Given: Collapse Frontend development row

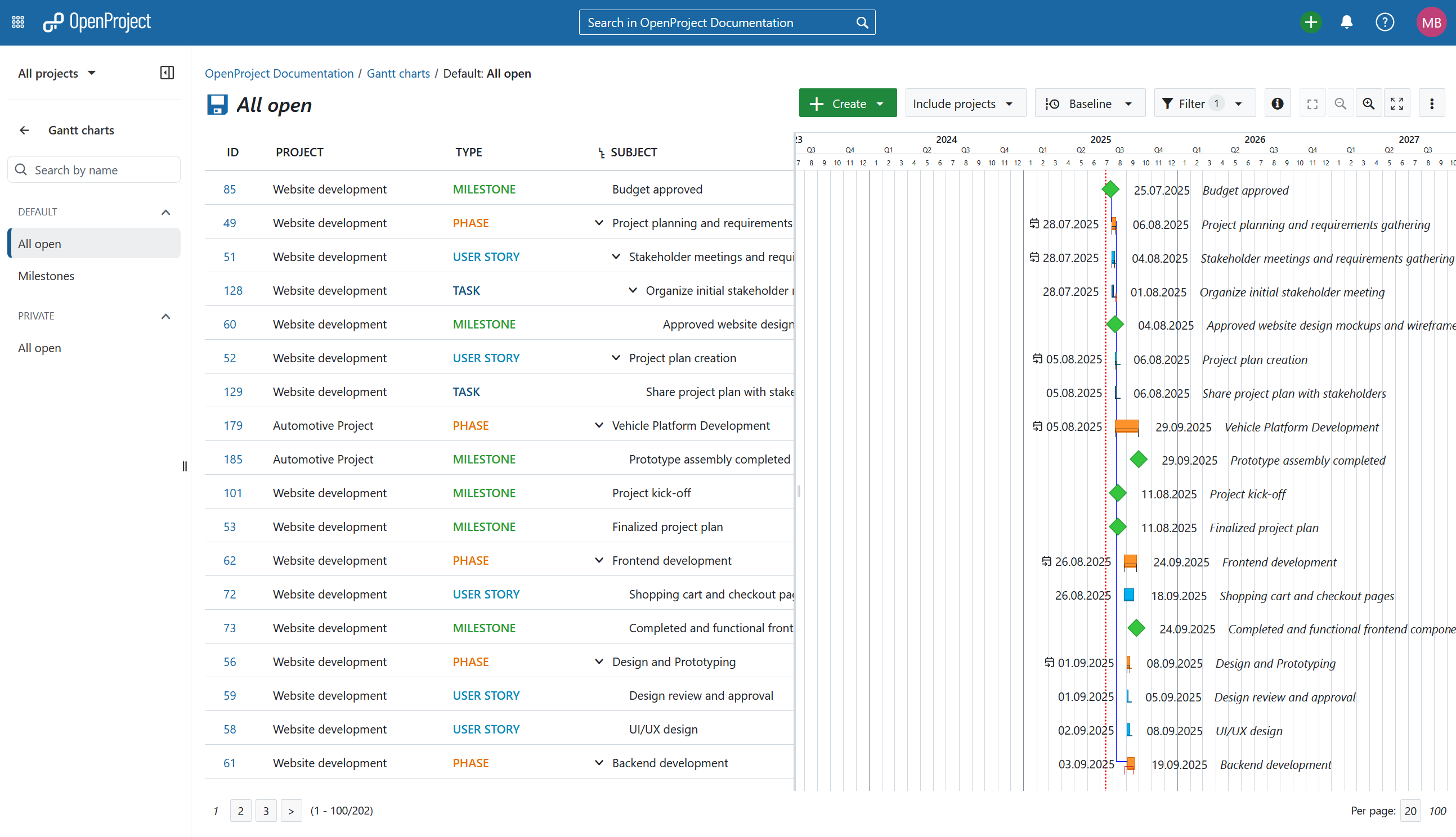Looking at the screenshot, I should (599, 560).
